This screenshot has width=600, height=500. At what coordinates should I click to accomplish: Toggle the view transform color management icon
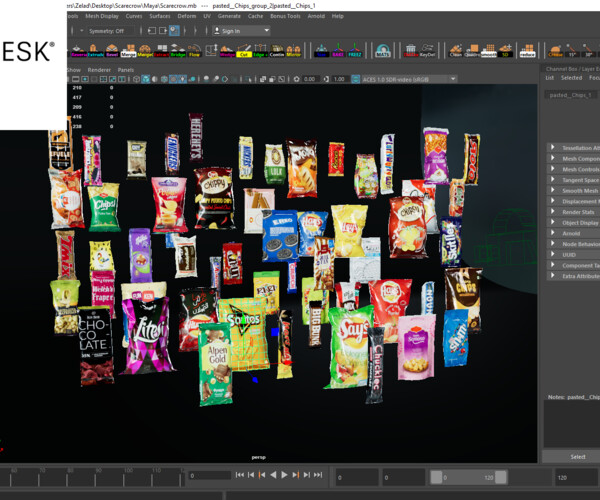pyautogui.click(x=355, y=79)
